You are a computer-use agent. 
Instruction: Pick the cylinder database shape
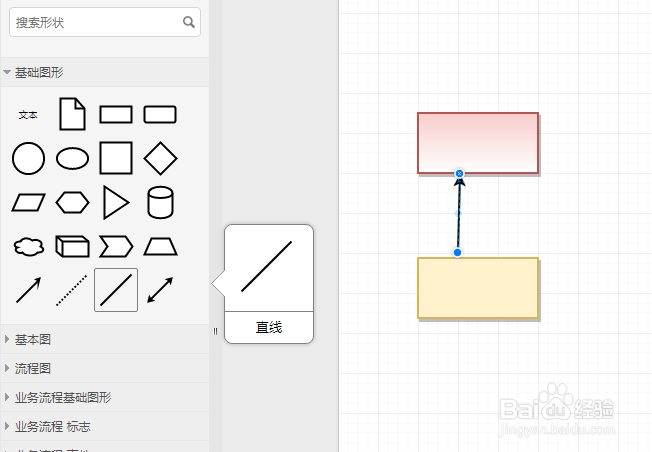coord(160,202)
